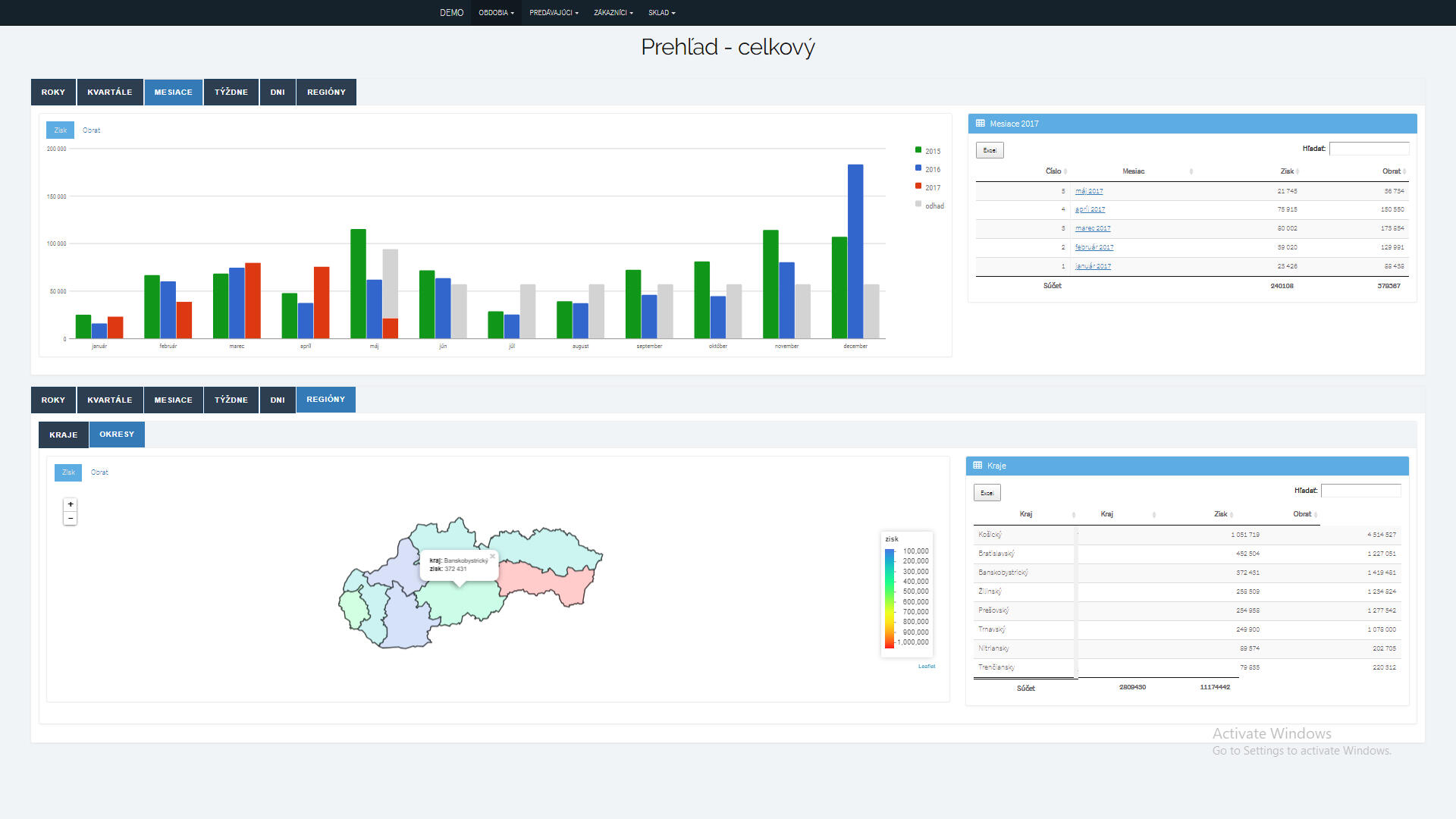Toggle the 2017 series in the chart legend
Screen dimensions: 1456x819
[x=927, y=187]
